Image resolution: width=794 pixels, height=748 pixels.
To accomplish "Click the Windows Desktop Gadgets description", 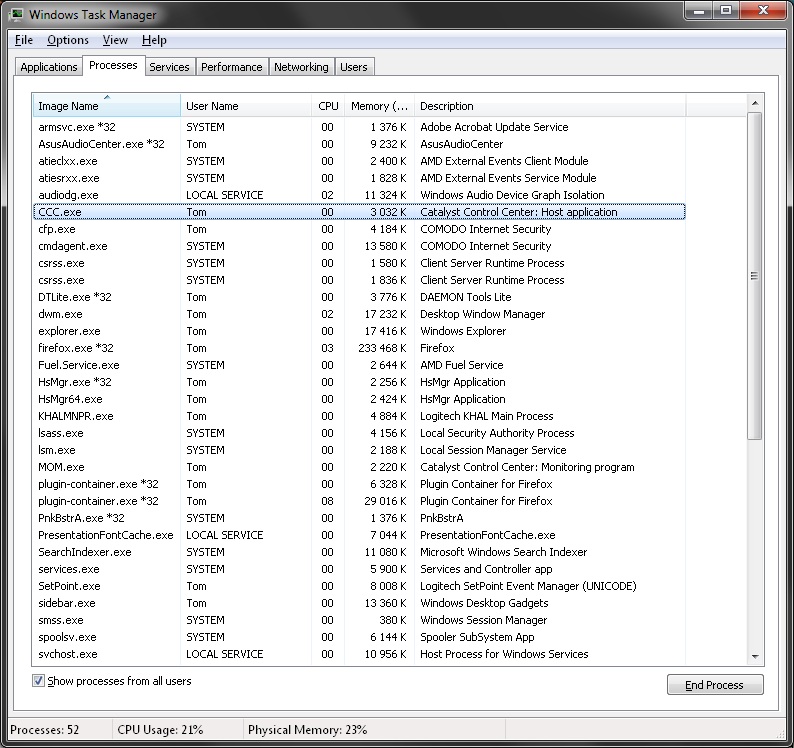I will coord(484,603).
